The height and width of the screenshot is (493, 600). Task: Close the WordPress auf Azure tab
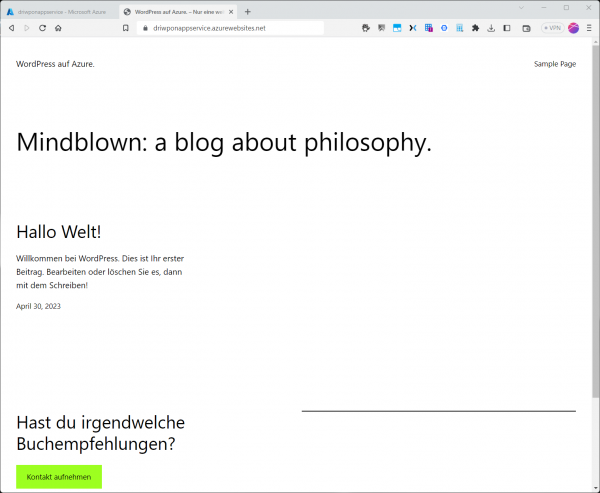(x=231, y=12)
